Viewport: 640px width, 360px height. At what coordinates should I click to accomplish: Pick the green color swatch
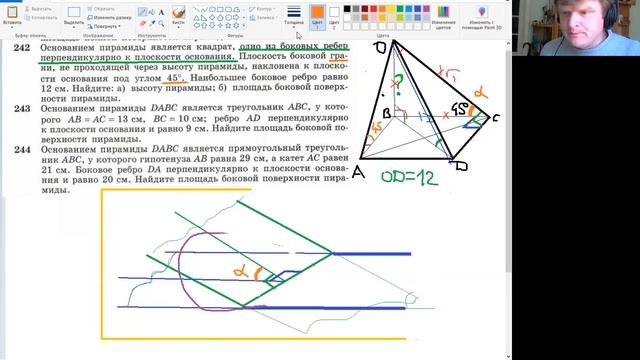(400, 9)
